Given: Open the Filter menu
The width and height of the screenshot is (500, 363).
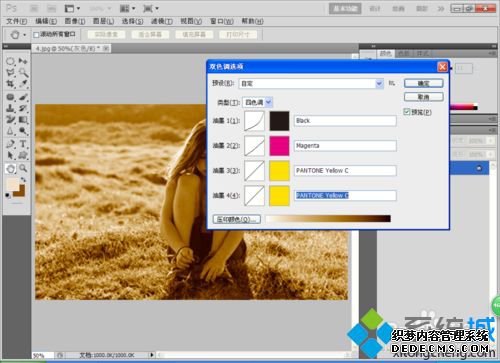Looking at the screenshot, I should [x=162, y=21].
